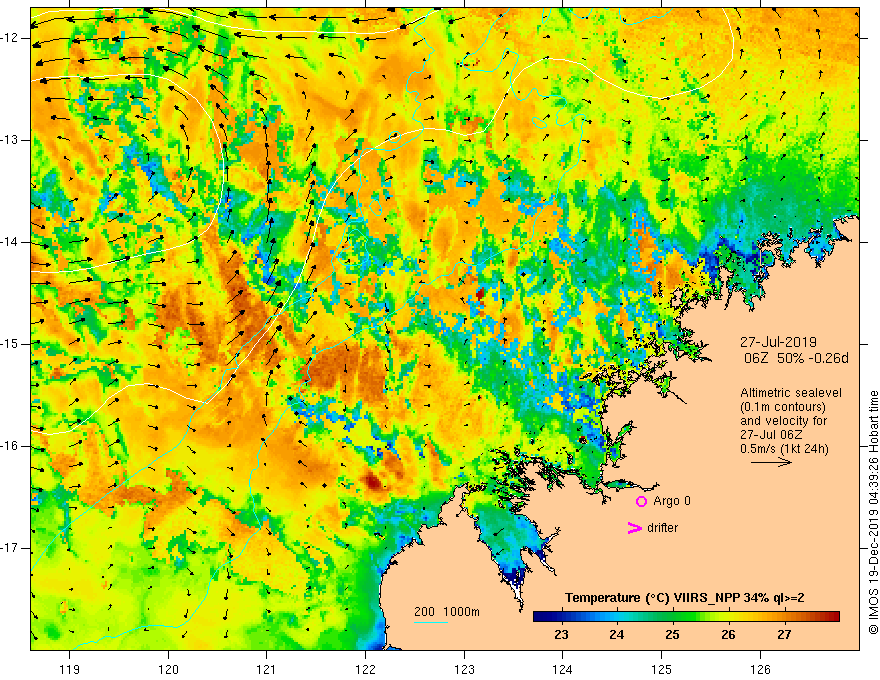The height and width of the screenshot is (680, 880).
Task: Click the magenta drifter legend symbol
Action: pos(634,528)
